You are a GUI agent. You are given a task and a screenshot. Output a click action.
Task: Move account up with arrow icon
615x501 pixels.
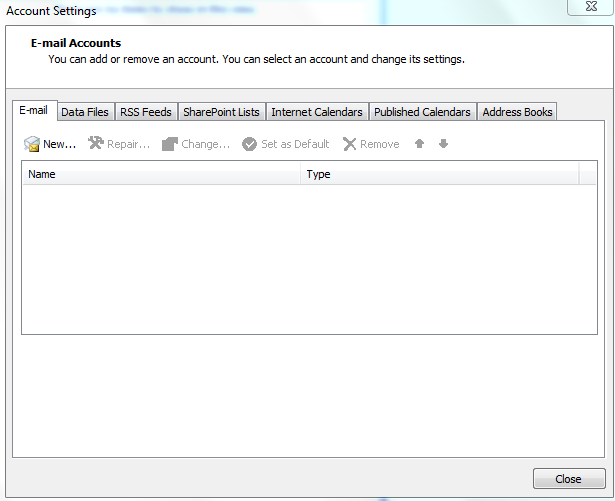click(x=420, y=144)
